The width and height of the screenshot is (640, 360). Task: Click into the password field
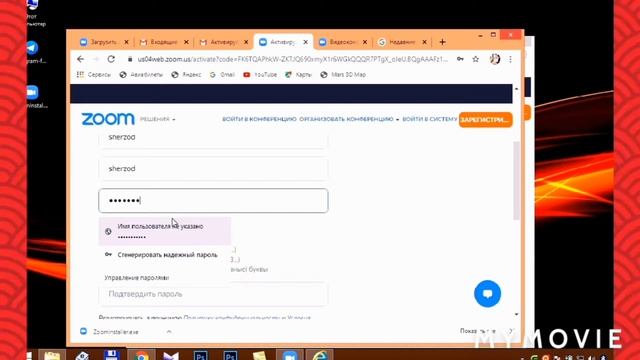click(213, 200)
